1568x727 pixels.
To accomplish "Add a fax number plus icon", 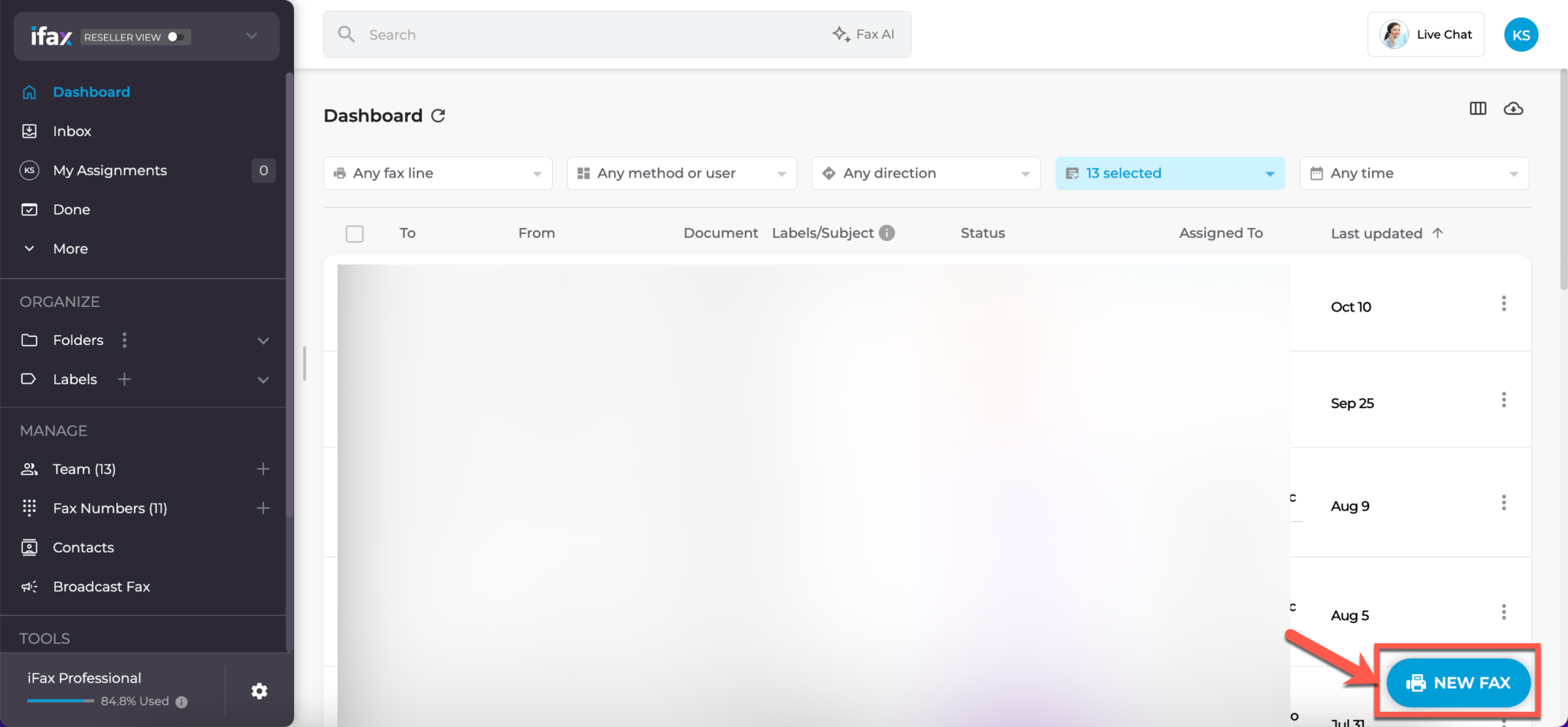I will (x=263, y=508).
